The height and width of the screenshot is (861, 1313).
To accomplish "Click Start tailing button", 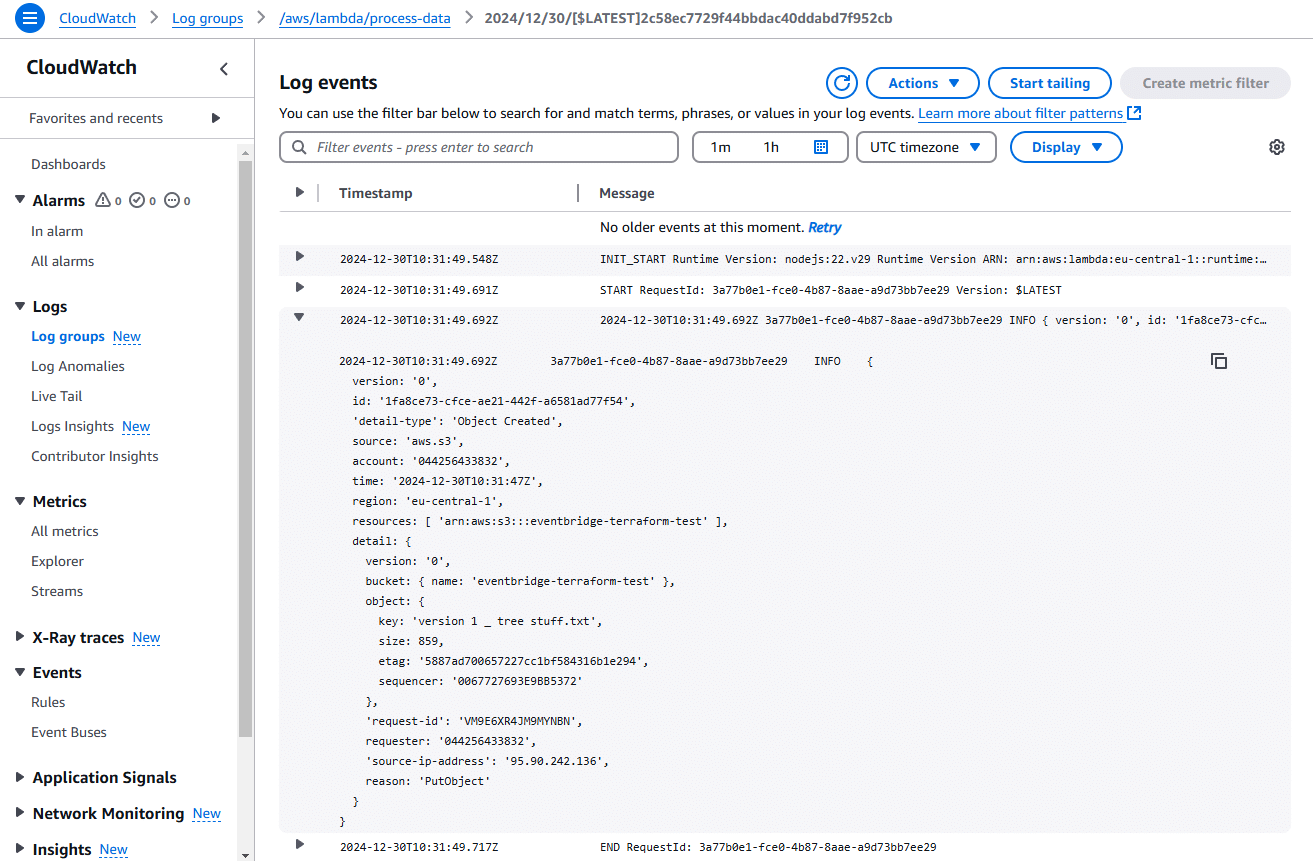I will (x=1050, y=83).
